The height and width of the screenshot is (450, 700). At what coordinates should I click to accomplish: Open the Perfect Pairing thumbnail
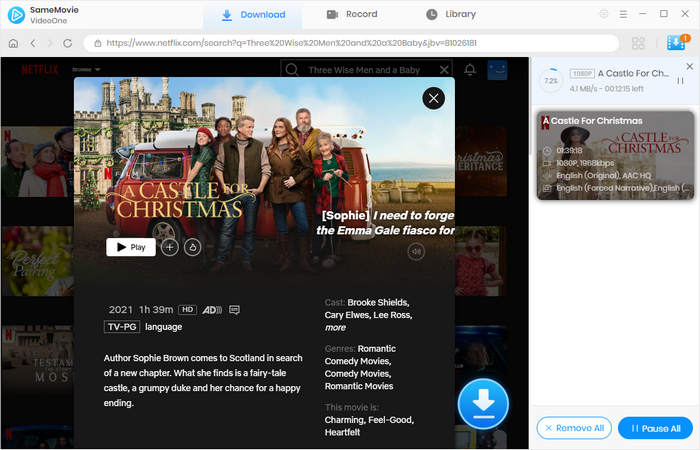coord(38,261)
